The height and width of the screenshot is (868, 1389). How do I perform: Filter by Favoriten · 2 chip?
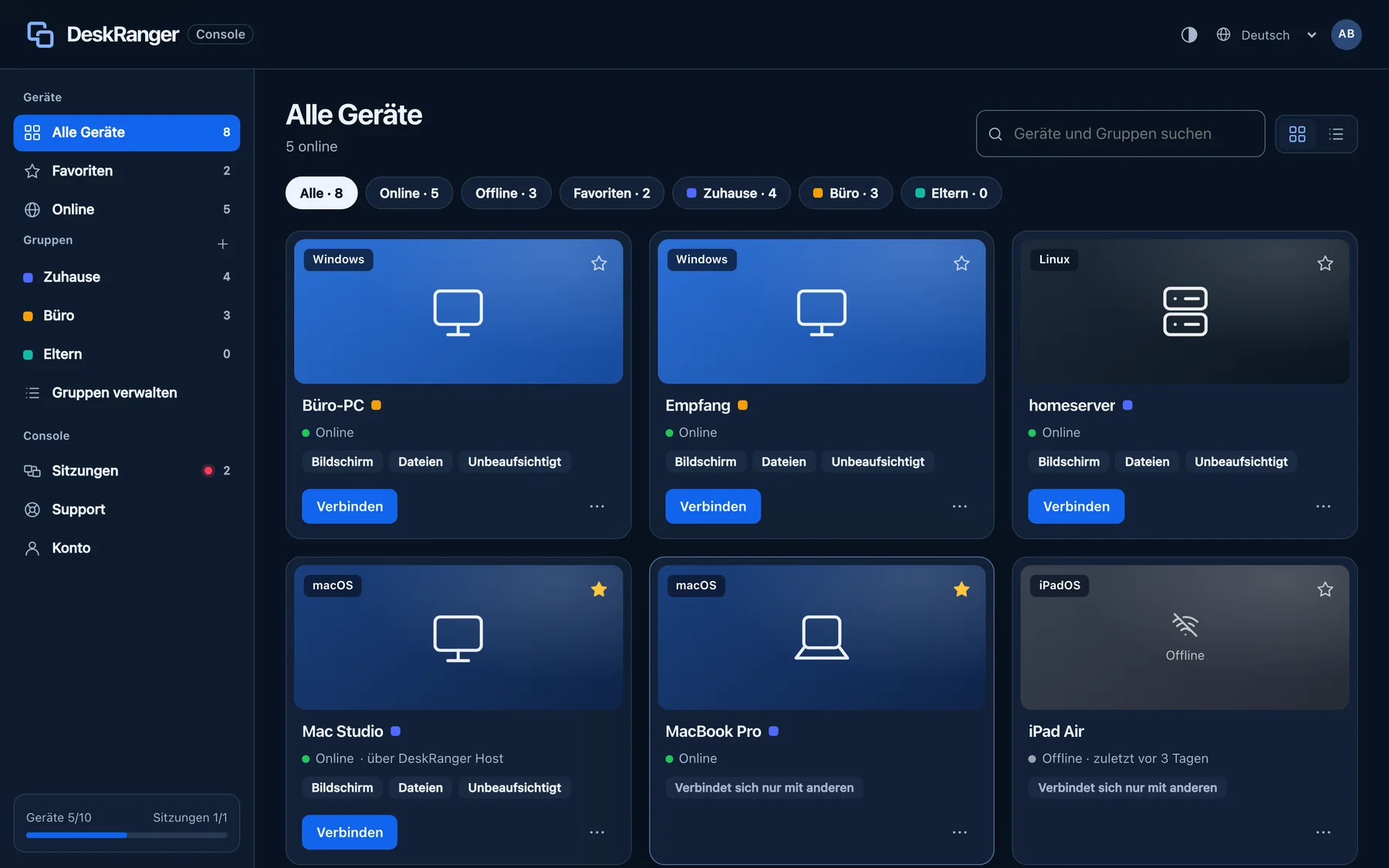pos(611,193)
